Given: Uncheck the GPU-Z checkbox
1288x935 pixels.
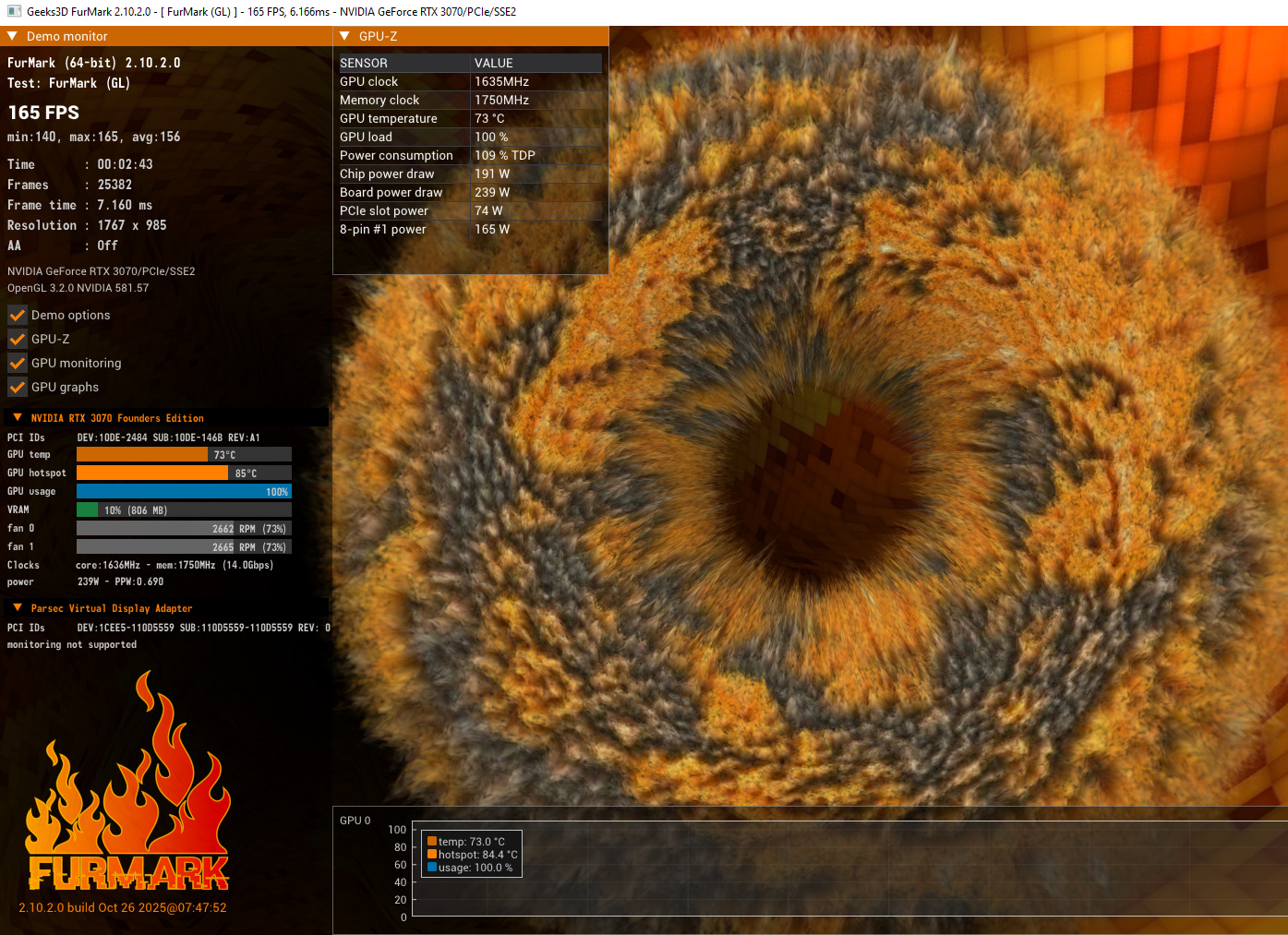Looking at the screenshot, I should pos(18,339).
